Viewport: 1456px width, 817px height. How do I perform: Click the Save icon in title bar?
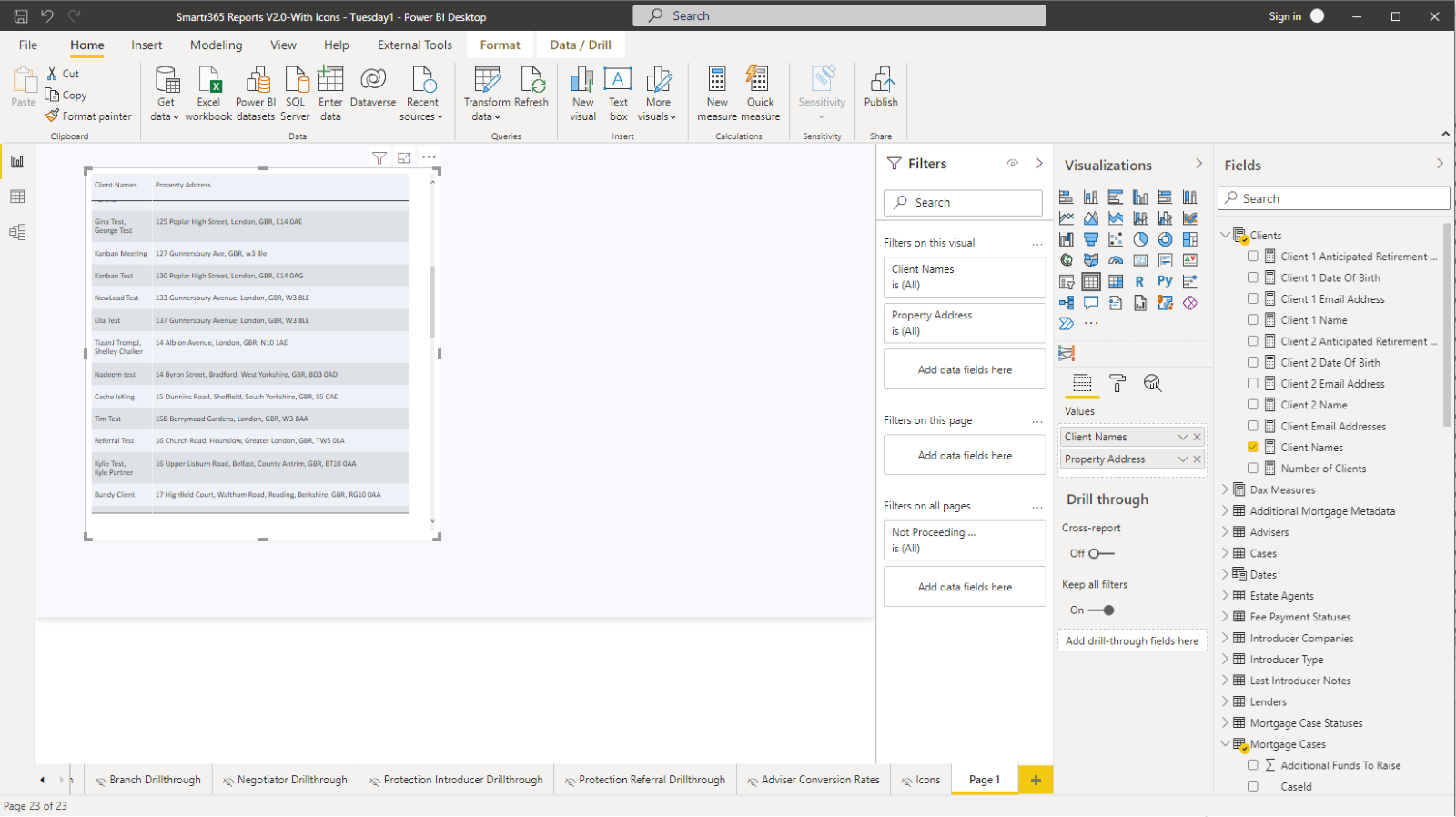pyautogui.click(x=21, y=16)
